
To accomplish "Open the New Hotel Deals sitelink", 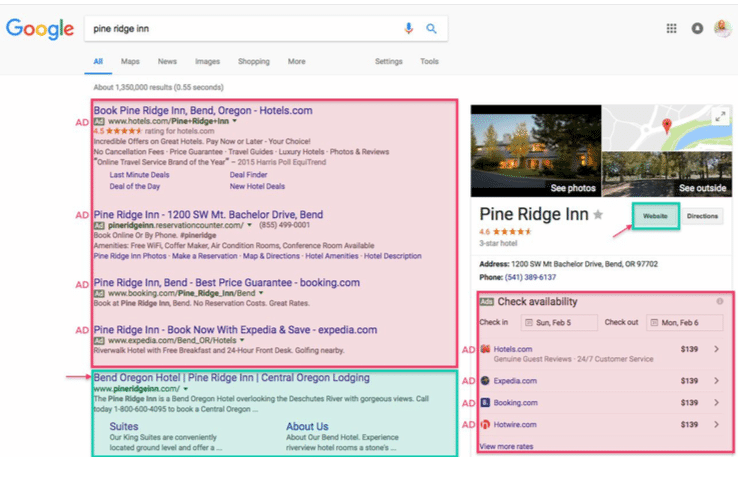I will 257,186.
